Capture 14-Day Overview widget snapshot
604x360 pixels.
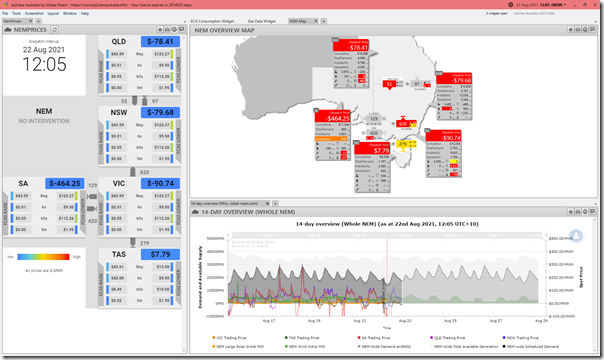pos(578,211)
